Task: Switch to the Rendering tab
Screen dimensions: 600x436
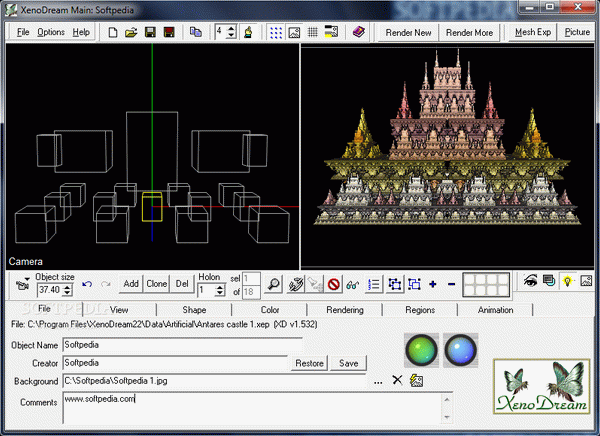Action: click(345, 310)
